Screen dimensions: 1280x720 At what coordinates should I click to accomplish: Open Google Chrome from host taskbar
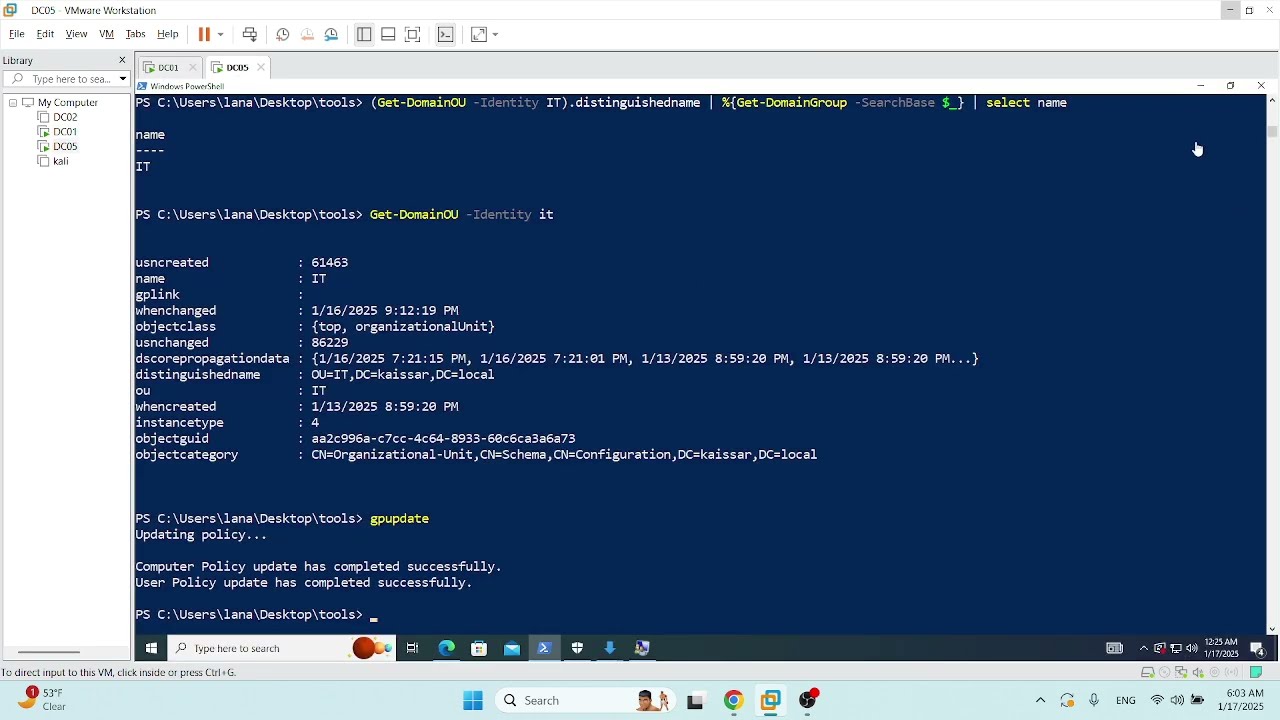[734, 700]
